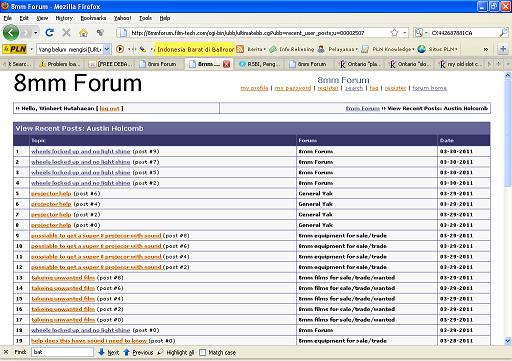
Task: Open the dropdown arrow next to PLN logo
Action: [31, 49]
